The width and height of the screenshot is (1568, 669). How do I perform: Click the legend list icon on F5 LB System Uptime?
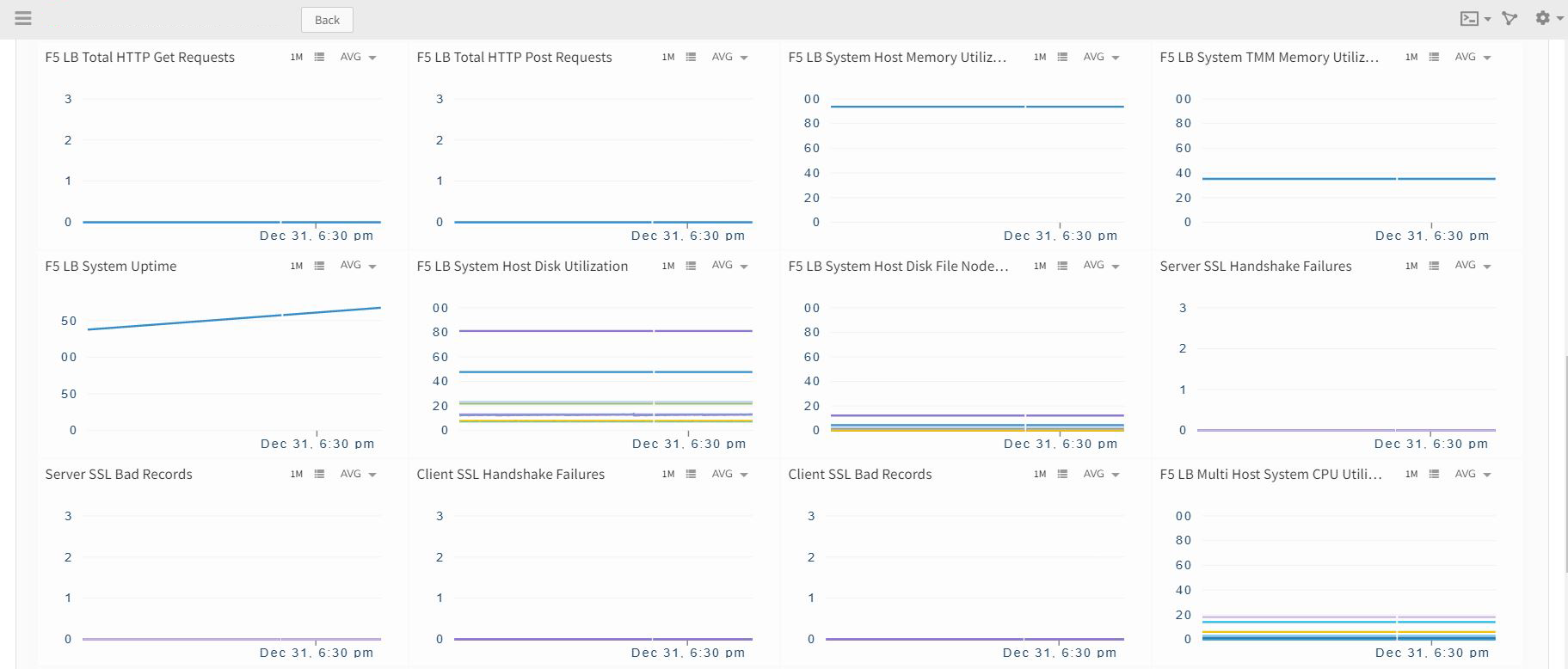(x=319, y=266)
